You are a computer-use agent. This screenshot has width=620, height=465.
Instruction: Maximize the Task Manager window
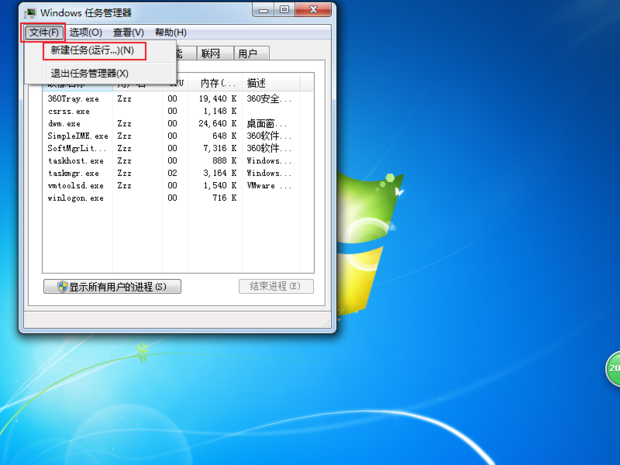coord(284,10)
